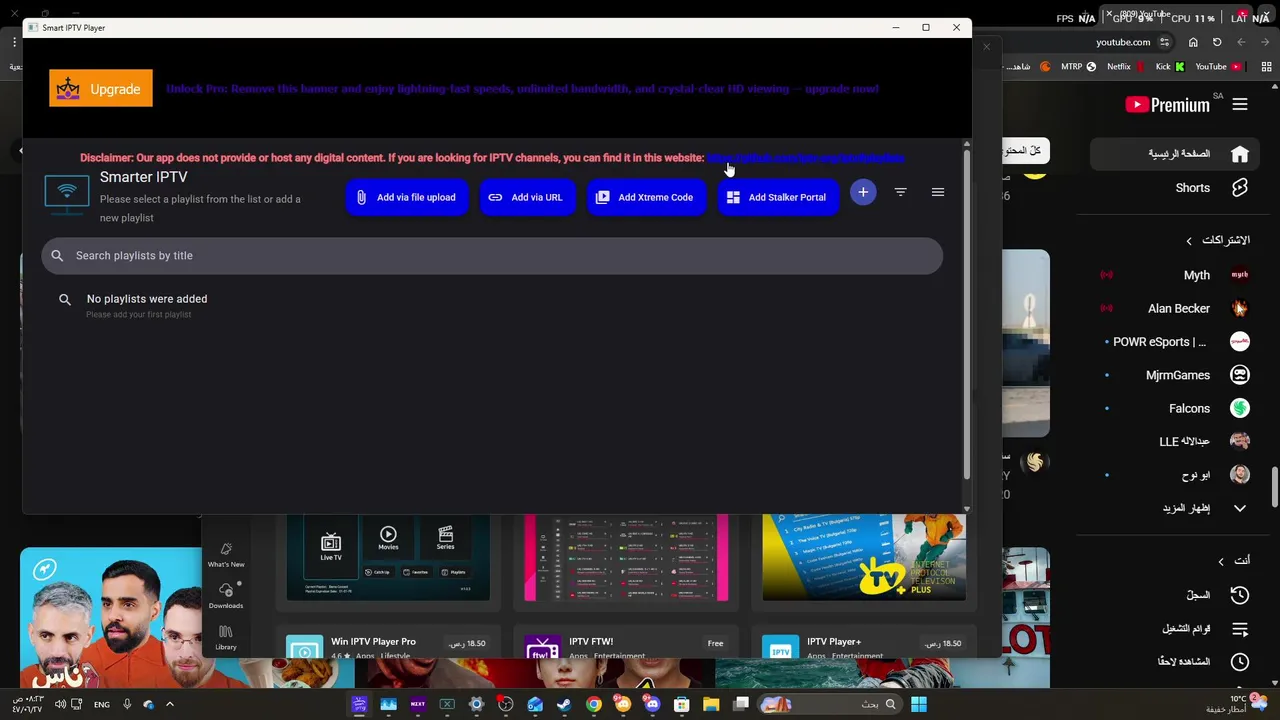Click the magnifier icon in playlist search
The height and width of the screenshot is (720, 1280).
[57, 255]
